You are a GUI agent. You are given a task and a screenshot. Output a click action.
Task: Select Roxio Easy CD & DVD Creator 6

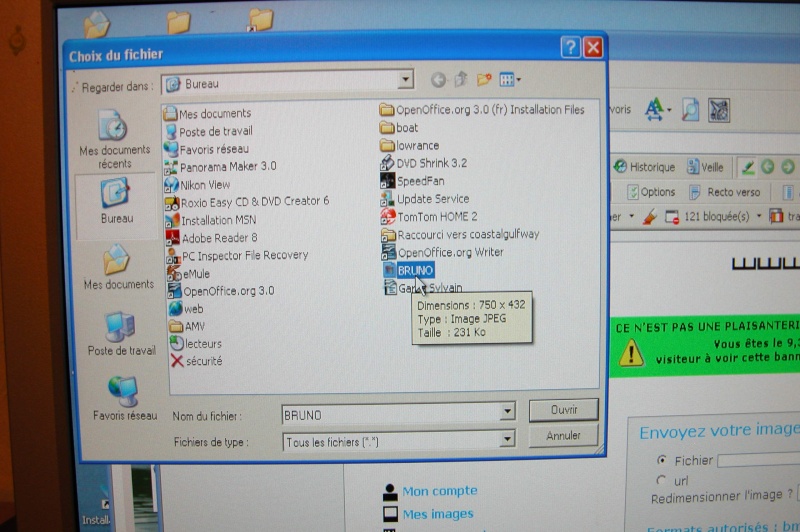[x=247, y=202]
